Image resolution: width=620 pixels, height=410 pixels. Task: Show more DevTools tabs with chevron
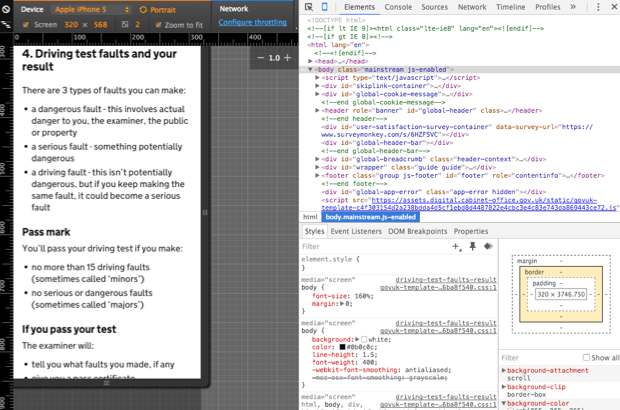(x=573, y=7)
